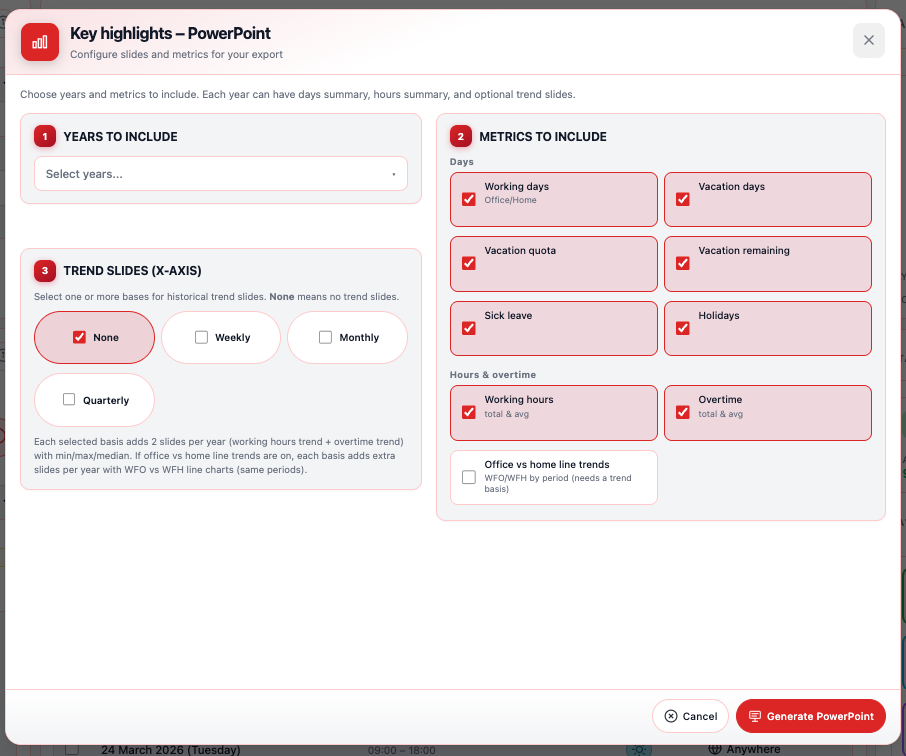Enable Weekly trend slides
This screenshot has width=906, height=756.
[x=202, y=338]
